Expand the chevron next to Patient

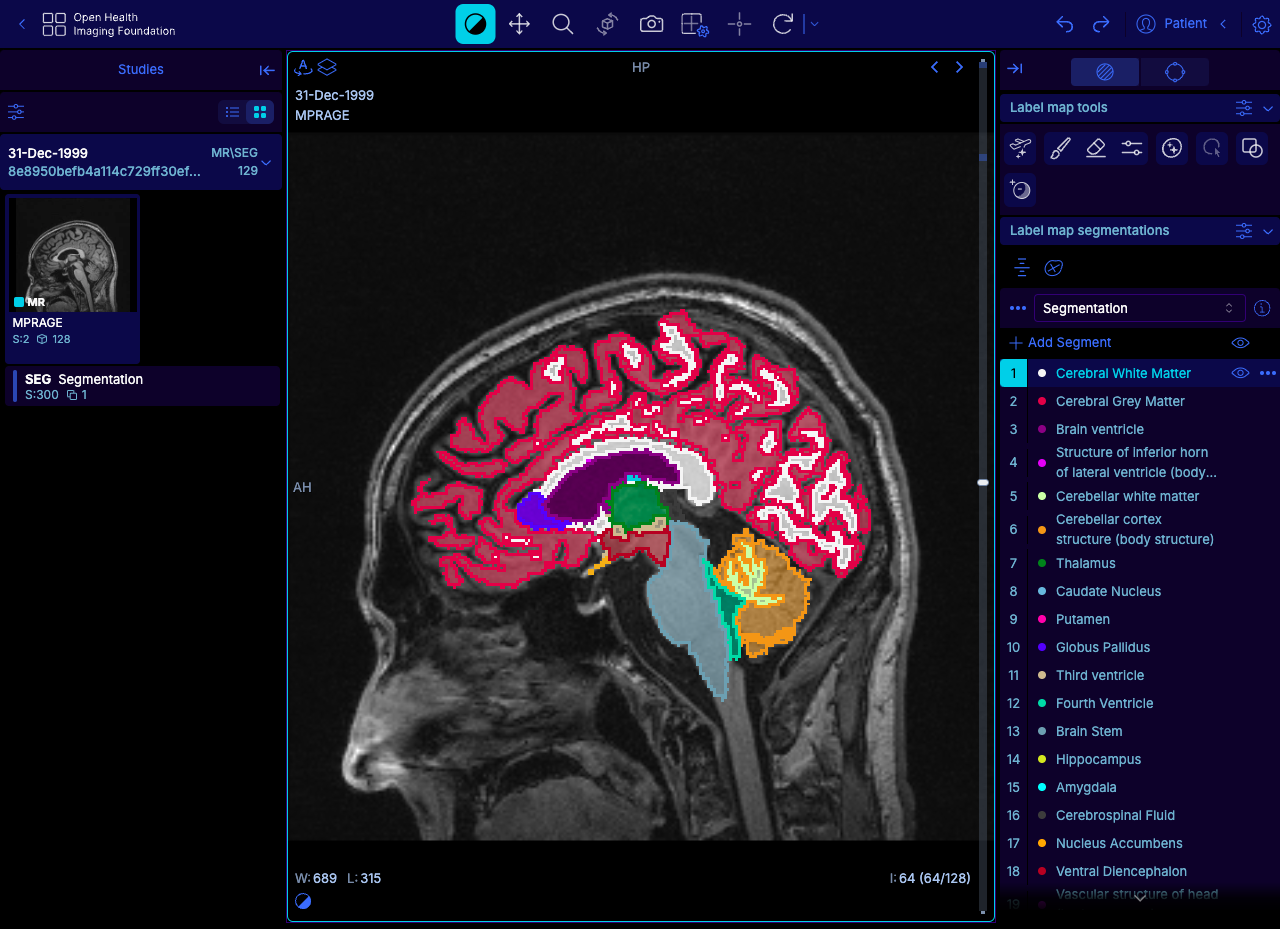pyautogui.click(x=1223, y=23)
